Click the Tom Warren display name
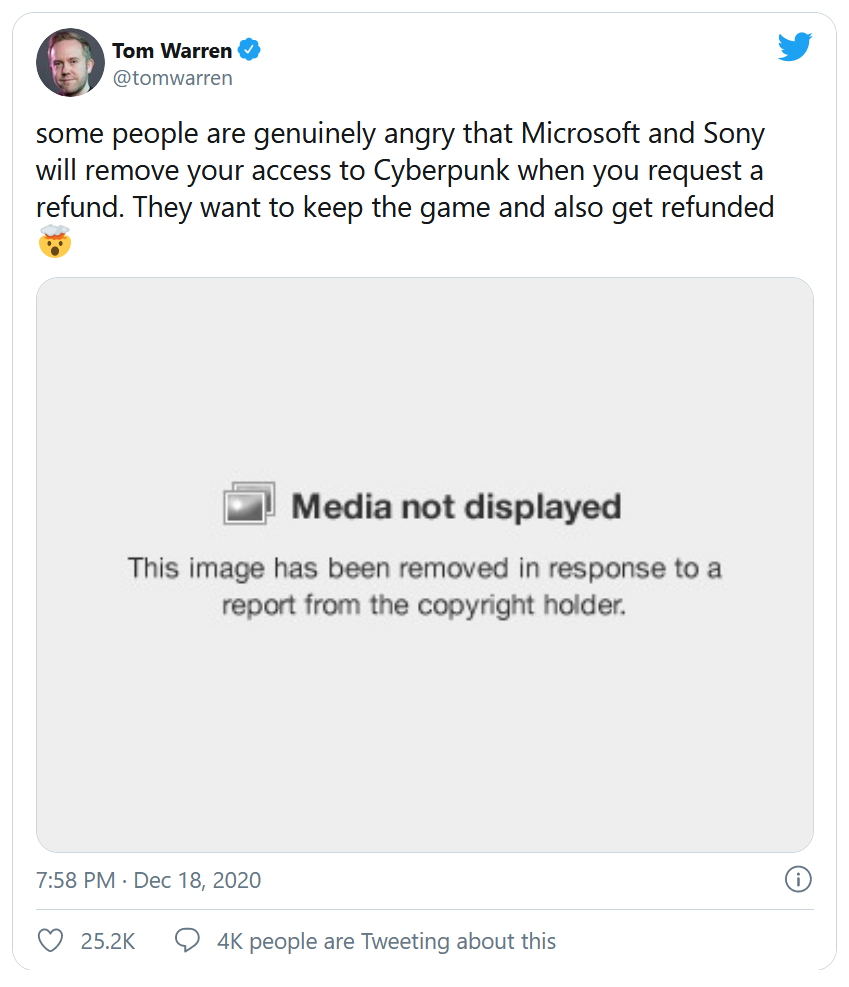This screenshot has width=849, height=987. click(172, 50)
